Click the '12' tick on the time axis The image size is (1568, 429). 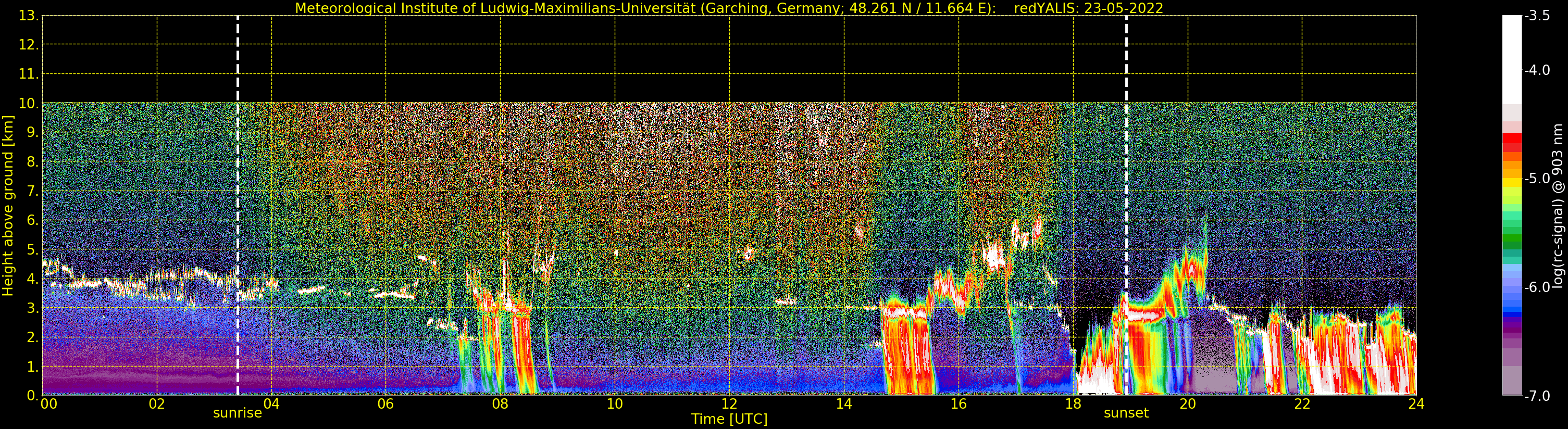click(x=729, y=403)
